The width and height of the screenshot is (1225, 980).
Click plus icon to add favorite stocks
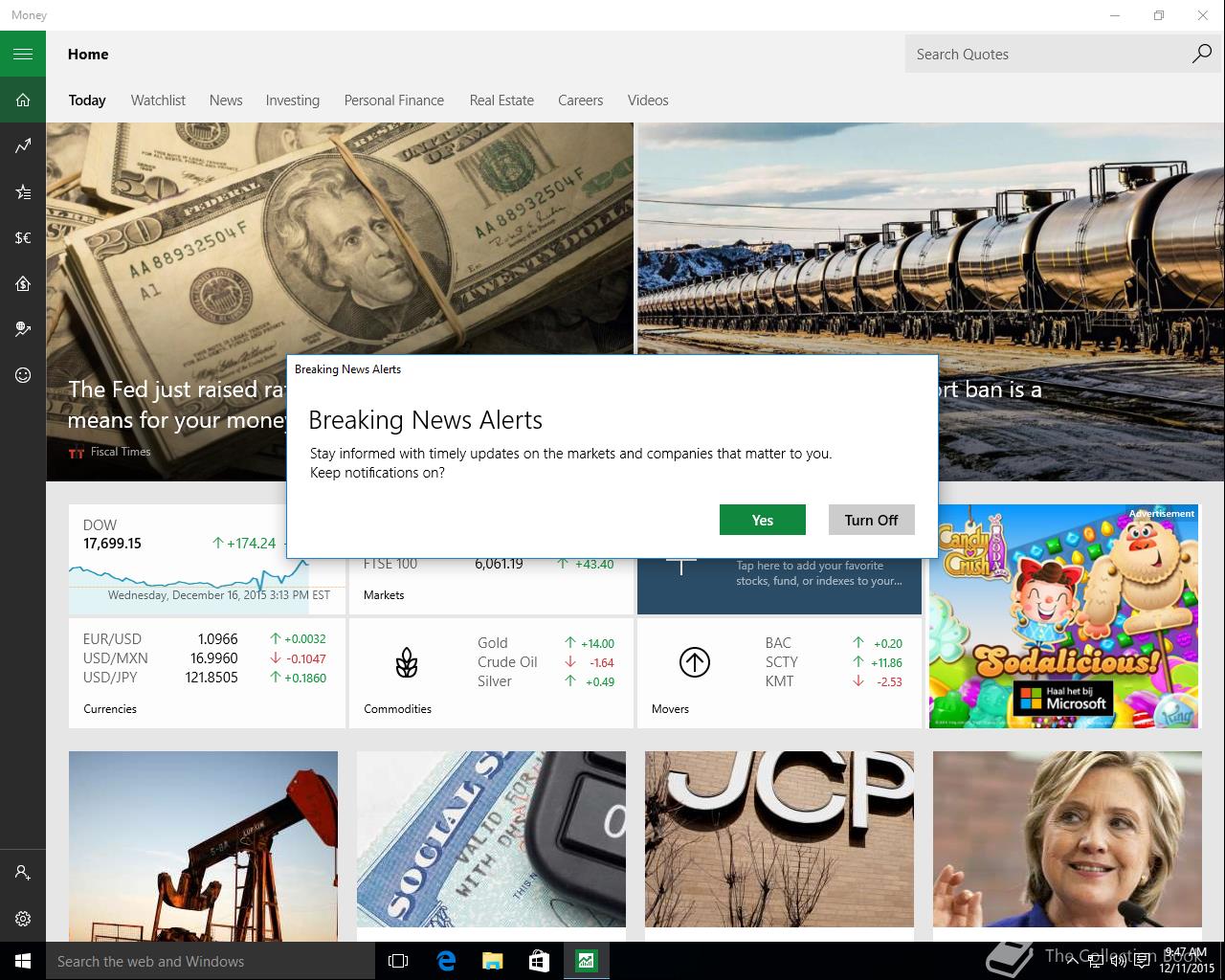(680, 565)
